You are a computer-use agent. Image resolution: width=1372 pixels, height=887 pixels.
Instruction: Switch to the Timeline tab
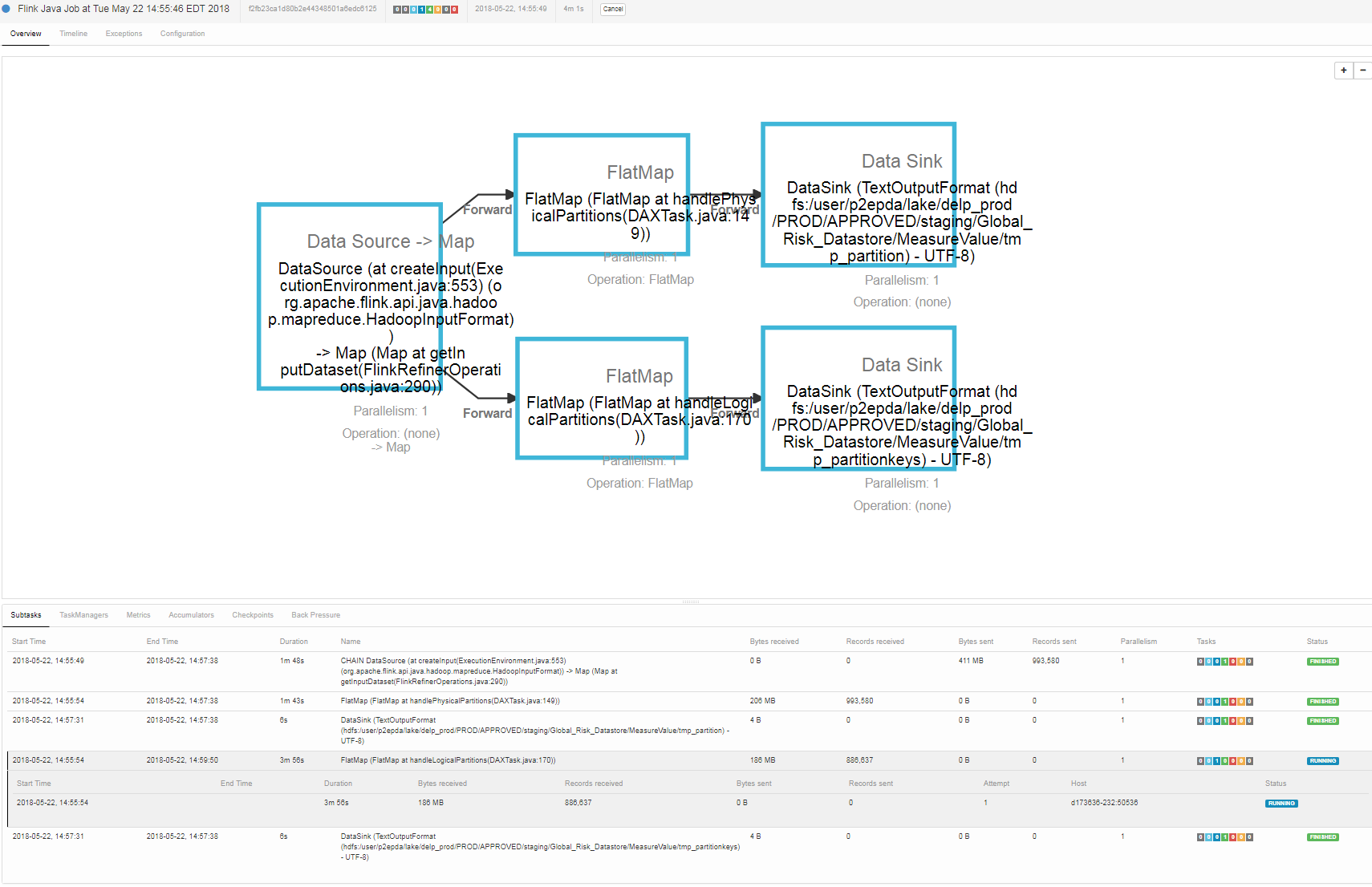(x=73, y=34)
